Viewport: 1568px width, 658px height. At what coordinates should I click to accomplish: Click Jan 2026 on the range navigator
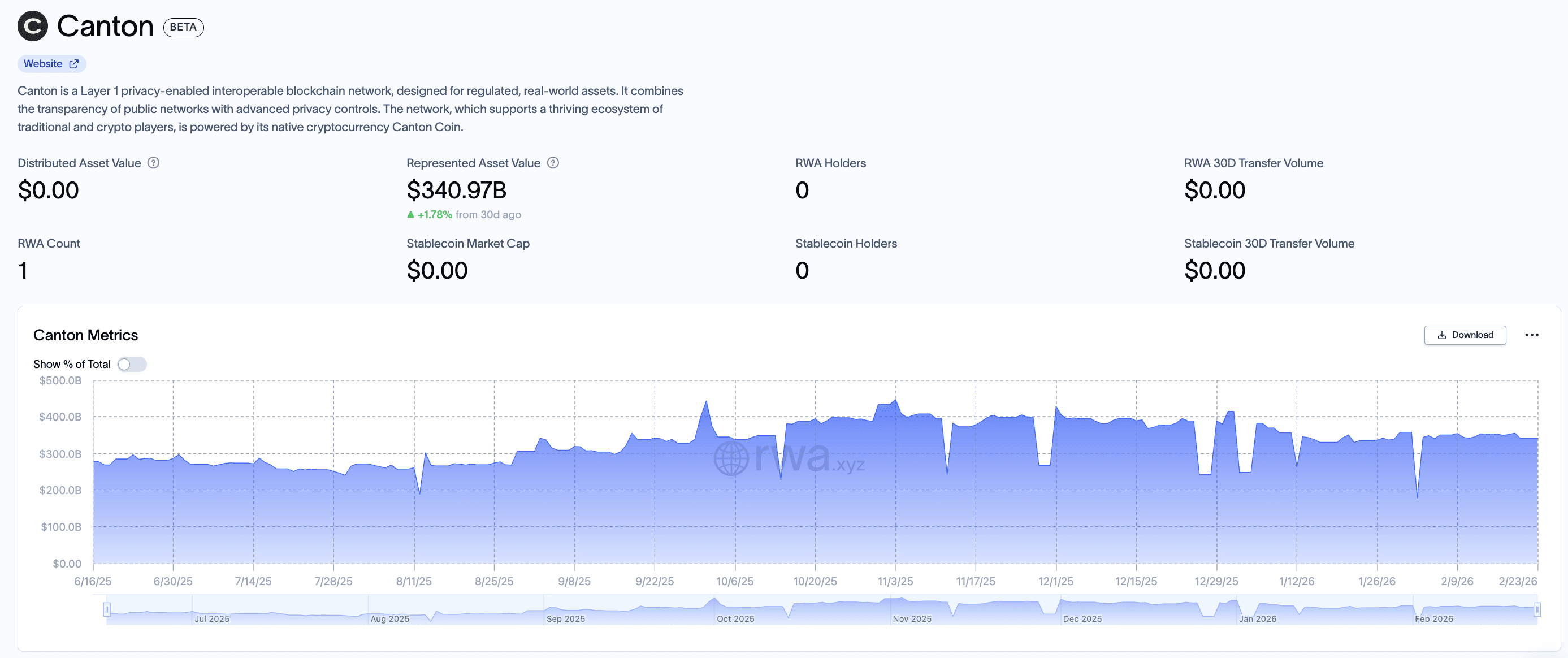pos(1258,618)
